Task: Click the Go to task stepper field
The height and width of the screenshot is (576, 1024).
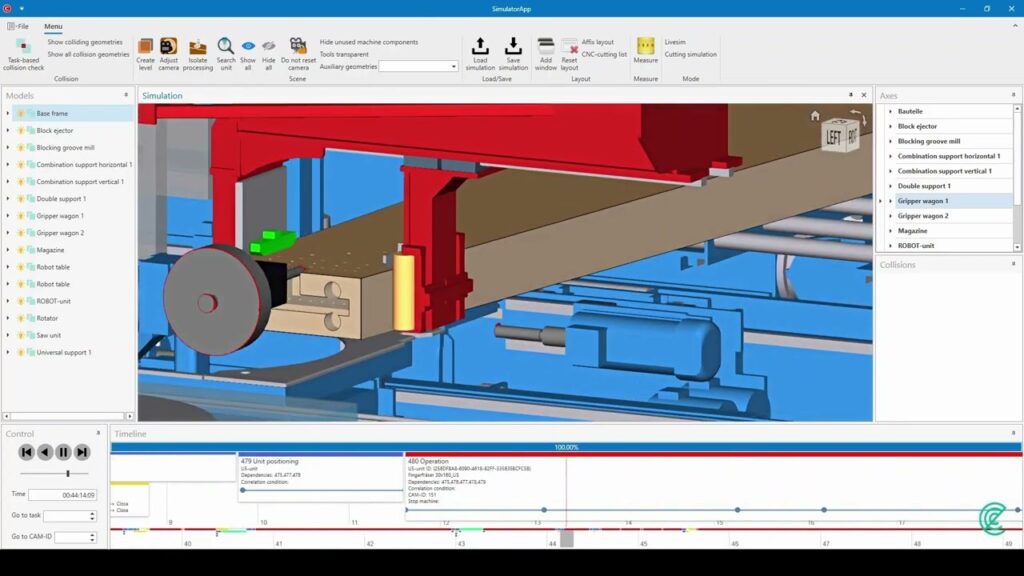Action: [70, 516]
